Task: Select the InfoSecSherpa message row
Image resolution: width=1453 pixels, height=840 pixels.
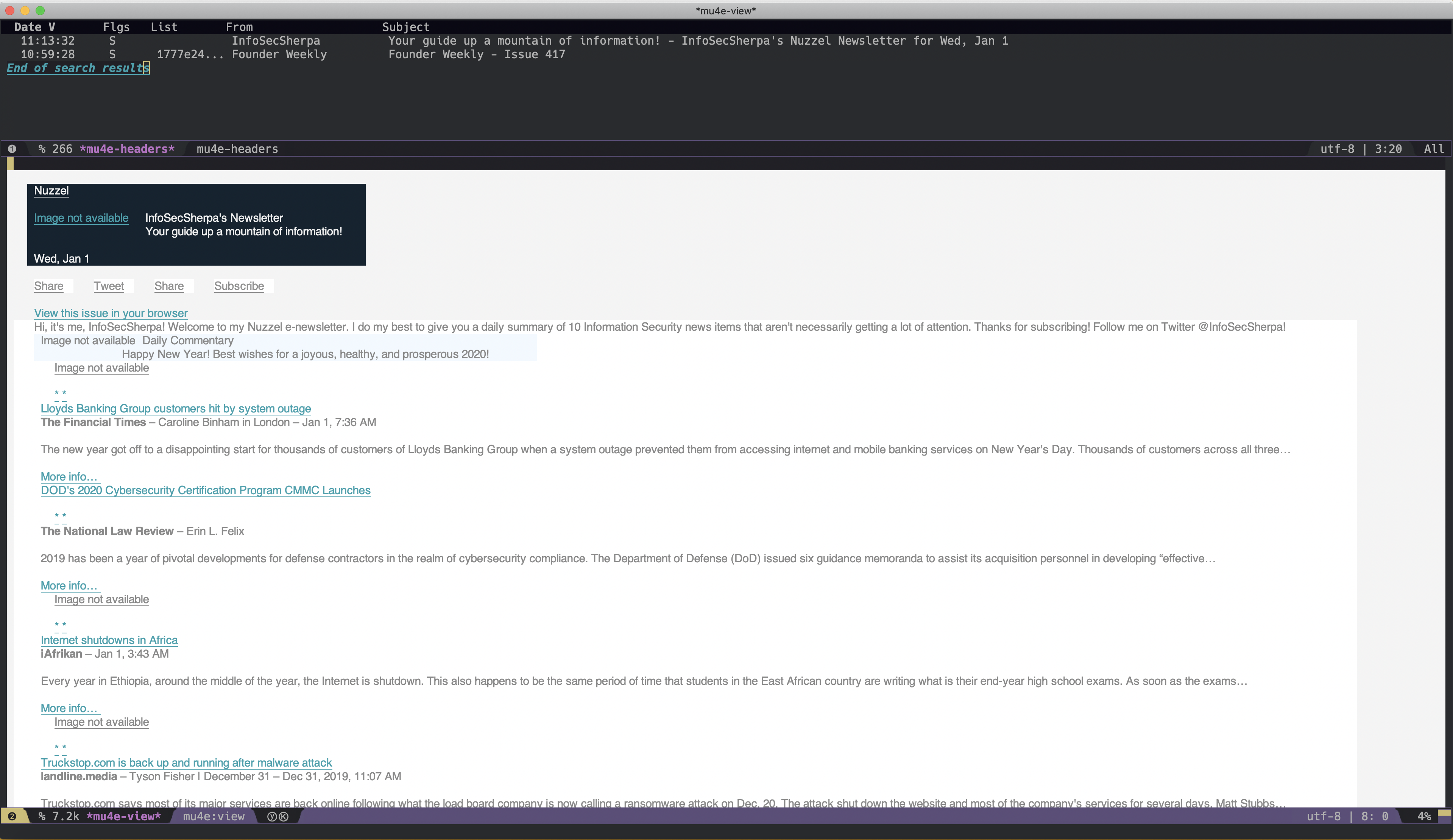Action: [726, 41]
